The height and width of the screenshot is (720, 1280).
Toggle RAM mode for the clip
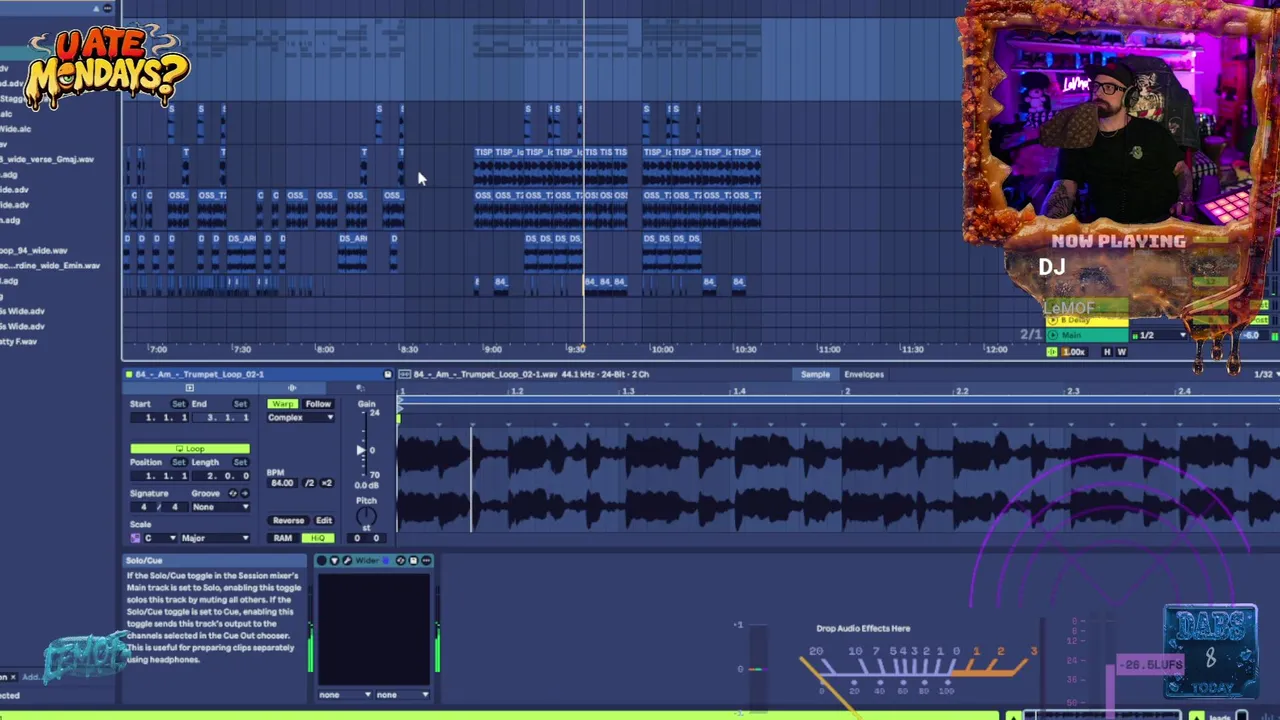pyautogui.click(x=283, y=538)
